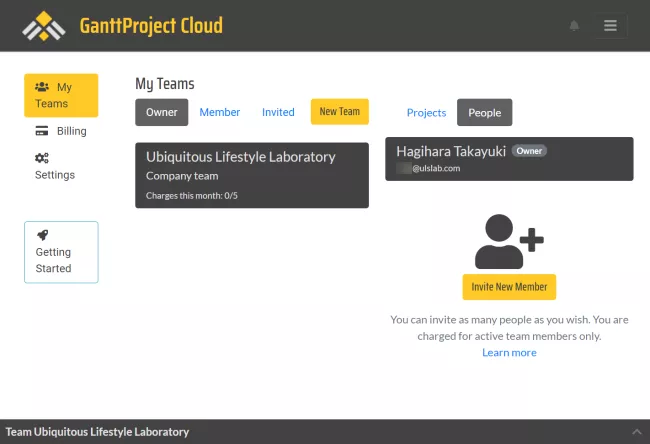Open My Teams in the sidebar
The image size is (650, 444).
[x=61, y=95]
